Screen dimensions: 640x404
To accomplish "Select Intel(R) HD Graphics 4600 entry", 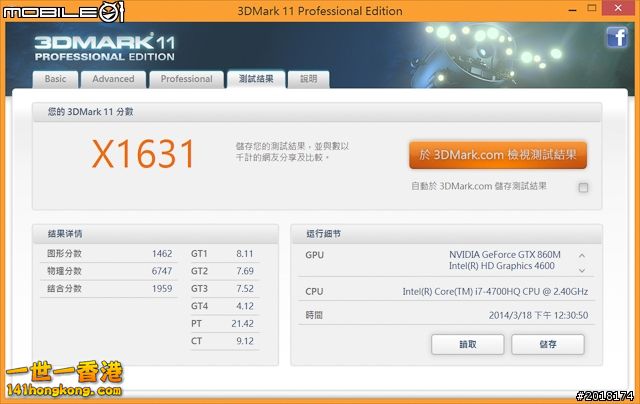I will (502, 266).
